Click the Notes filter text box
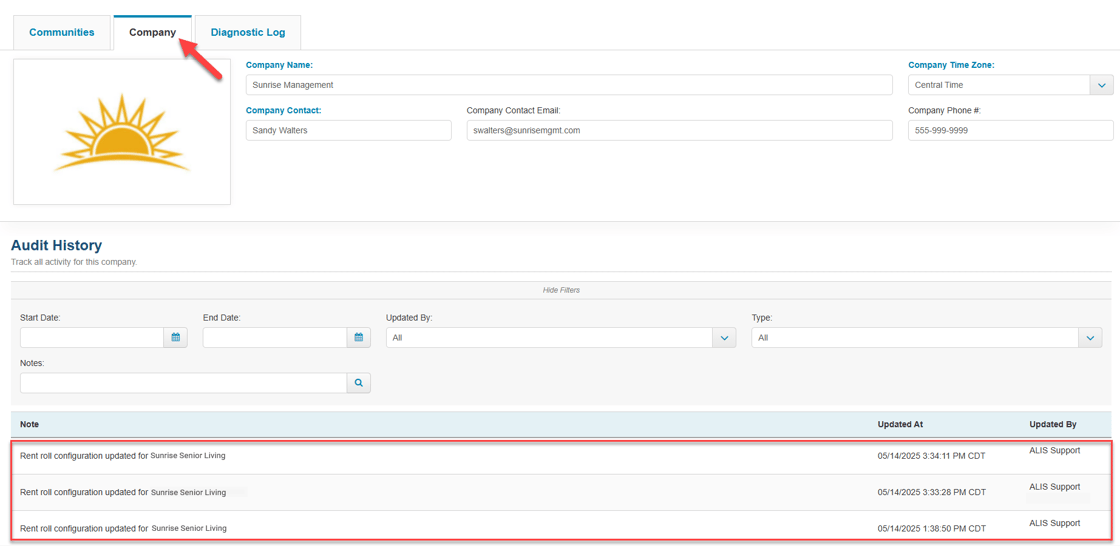This screenshot has width=1120, height=546. pos(184,383)
